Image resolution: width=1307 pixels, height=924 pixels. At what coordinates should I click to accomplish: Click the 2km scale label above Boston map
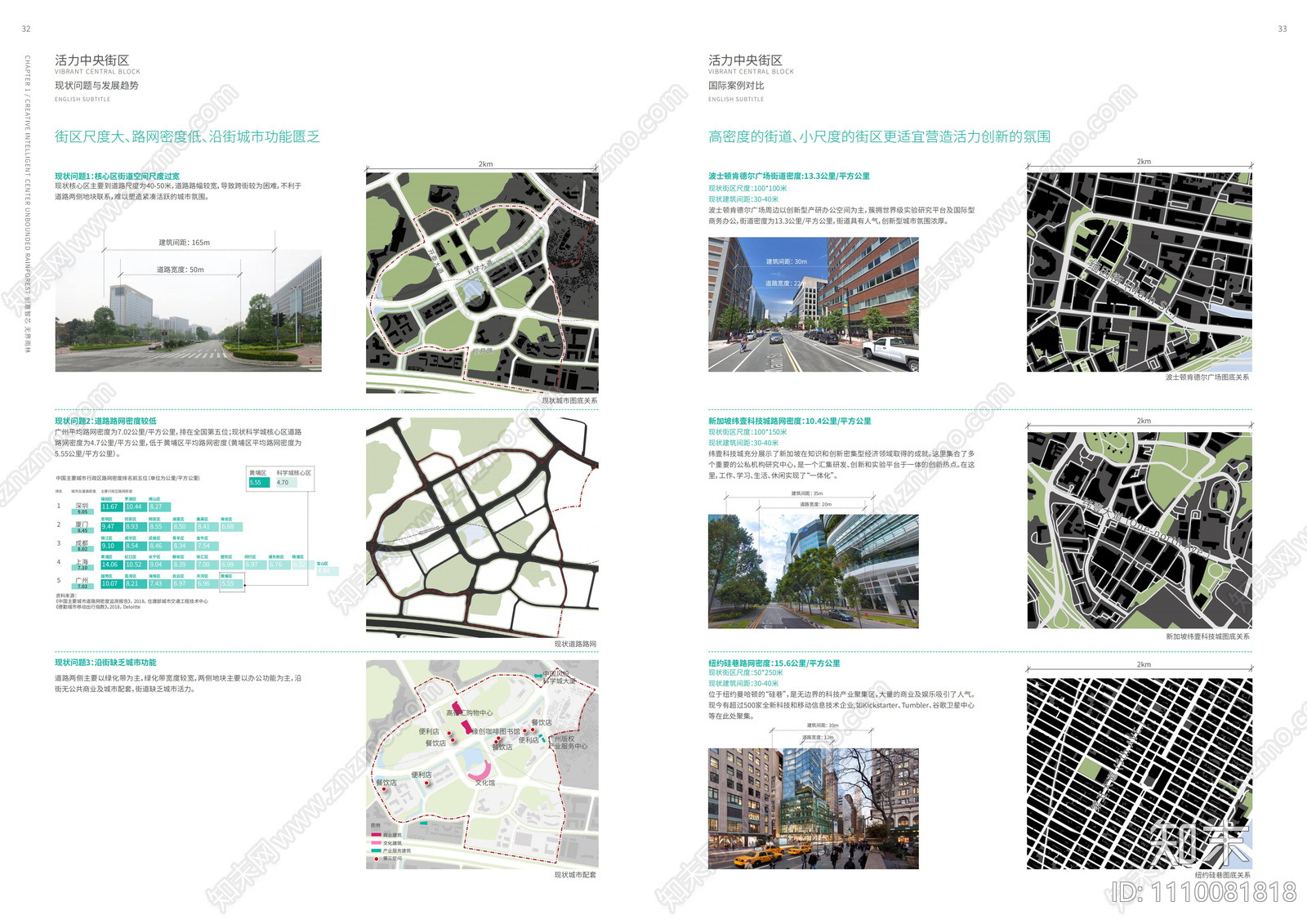1144,162
